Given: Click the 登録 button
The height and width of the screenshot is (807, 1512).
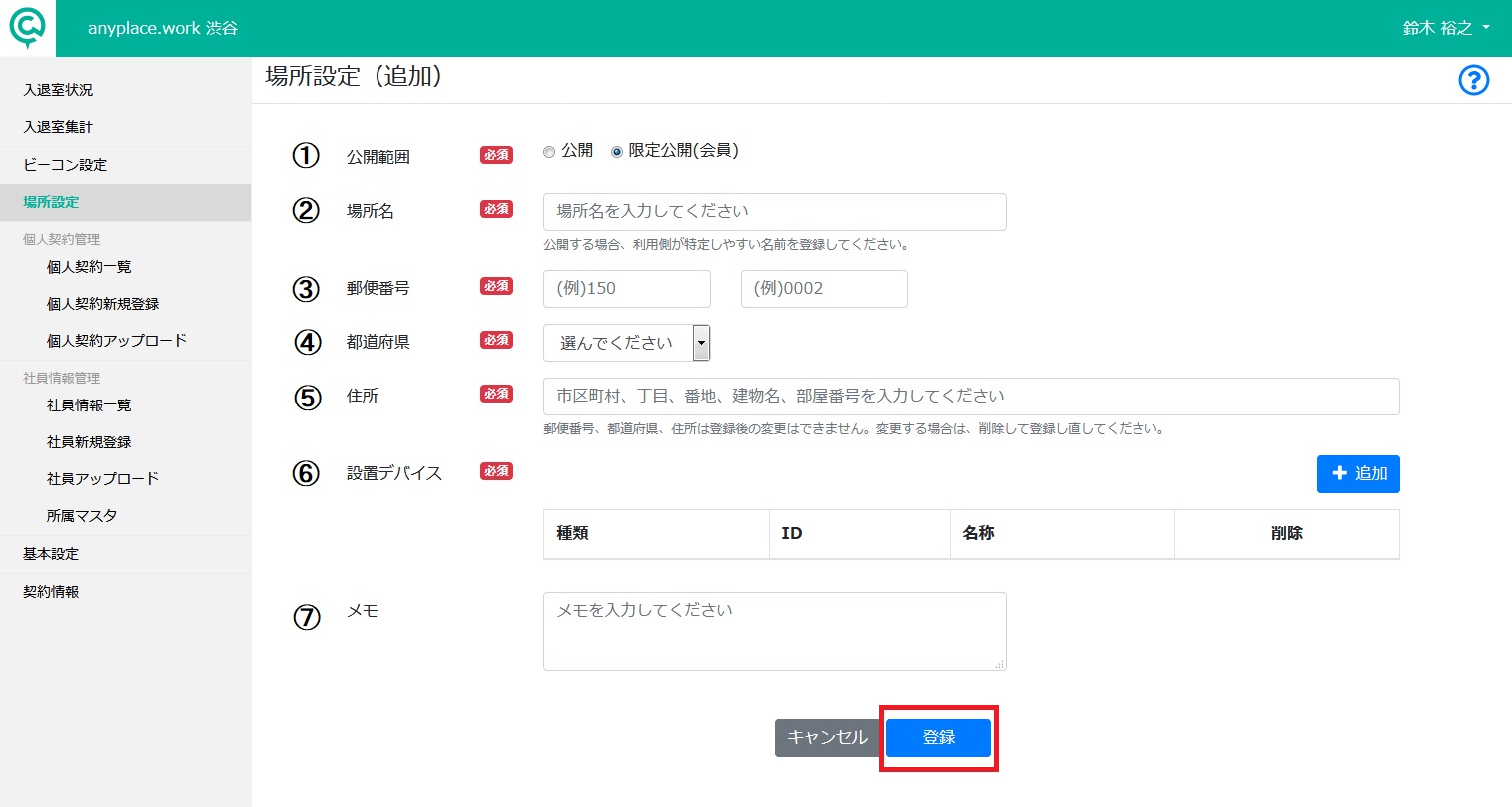Looking at the screenshot, I should pos(938,738).
